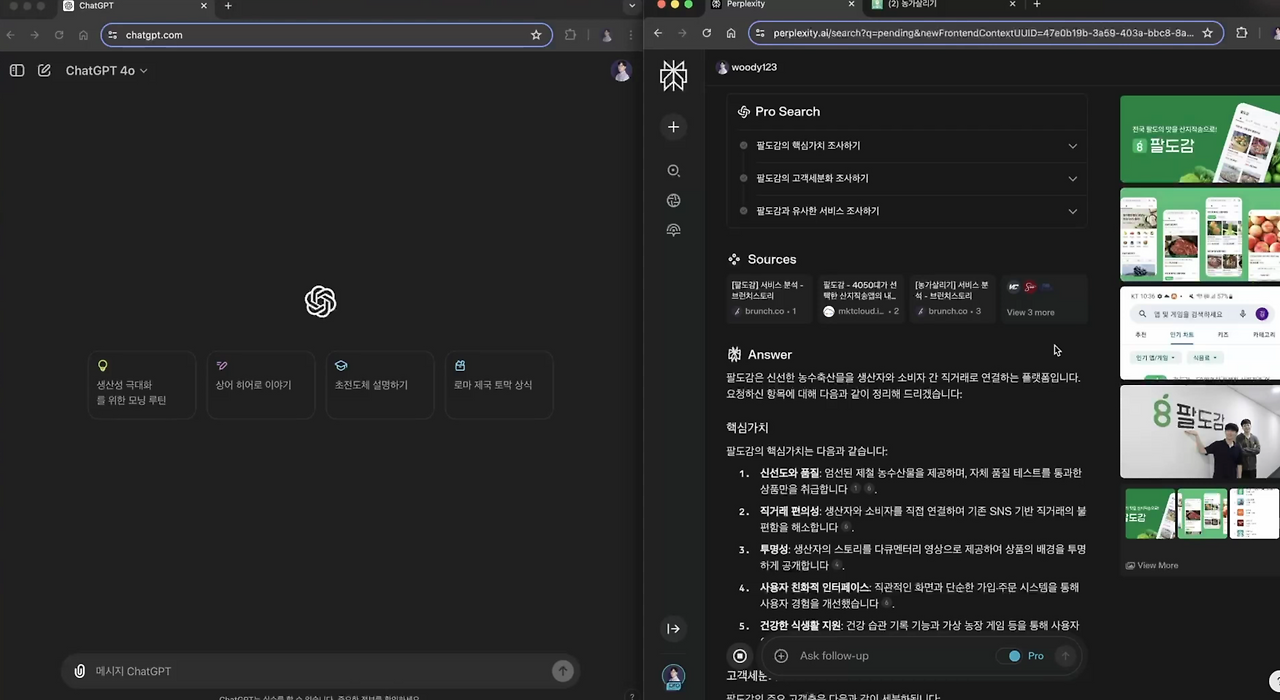Open the ChatGPT profile avatar menu
Viewport: 1280px width, 700px height.
pyautogui.click(x=622, y=70)
